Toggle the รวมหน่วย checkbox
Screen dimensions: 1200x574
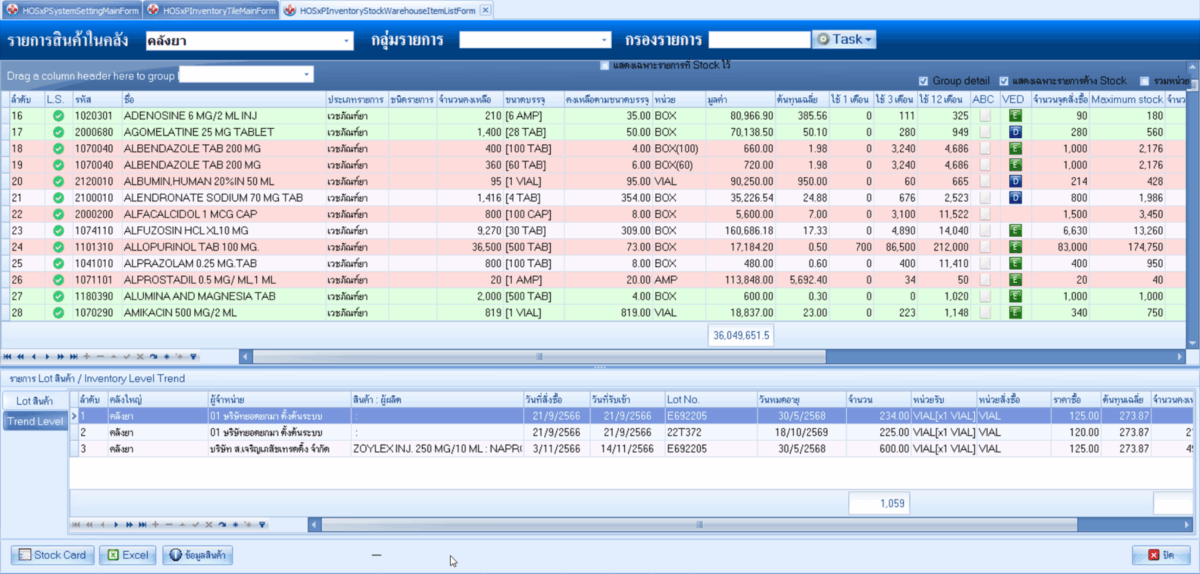(x=1145, y=81)
